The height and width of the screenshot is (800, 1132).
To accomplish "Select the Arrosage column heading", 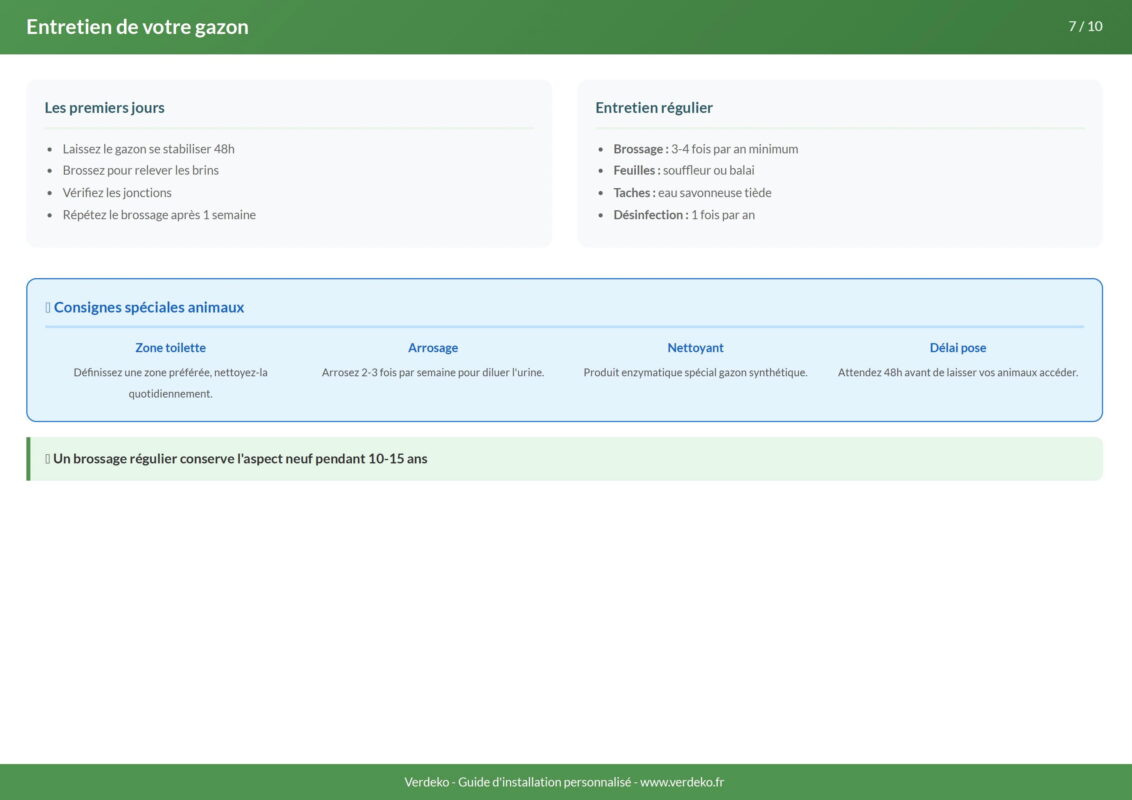I will point(433,348).
